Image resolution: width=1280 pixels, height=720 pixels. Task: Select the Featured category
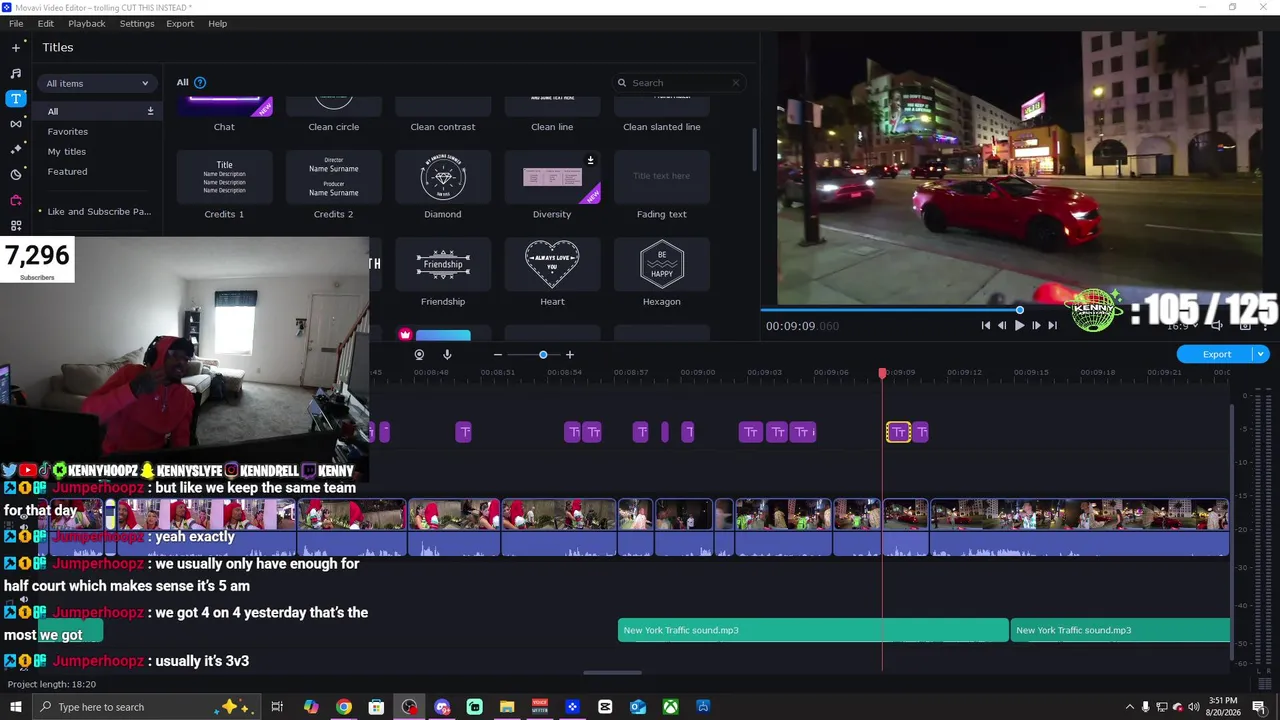(x=67, y=171)
